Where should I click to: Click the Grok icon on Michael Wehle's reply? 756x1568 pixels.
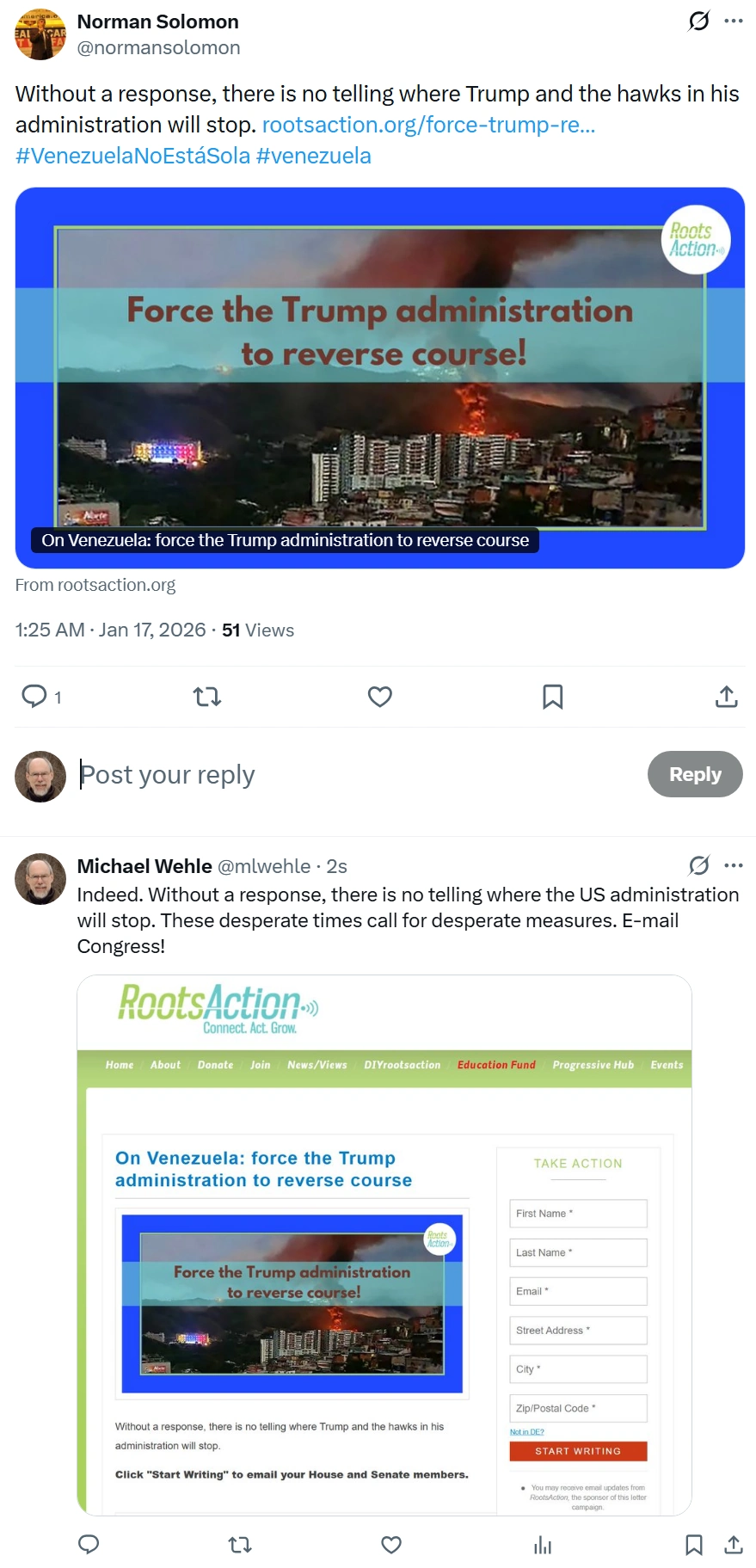click(x=699, y=865)
